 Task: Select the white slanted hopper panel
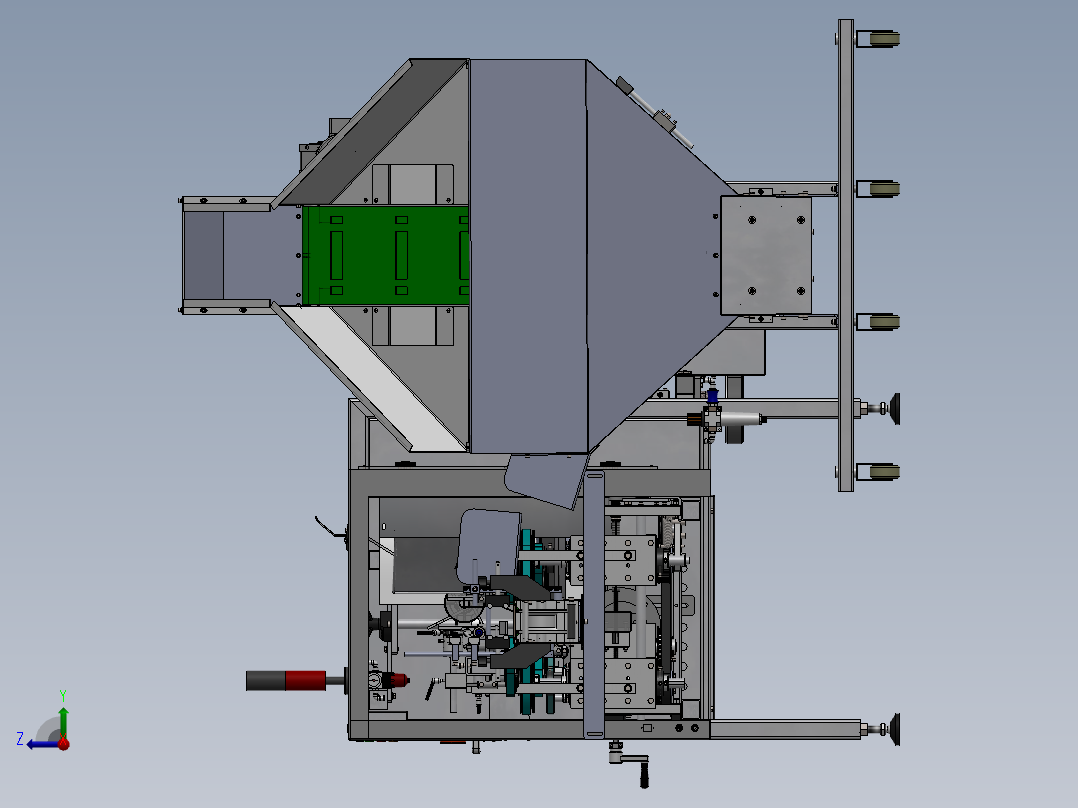coord(372,377)
